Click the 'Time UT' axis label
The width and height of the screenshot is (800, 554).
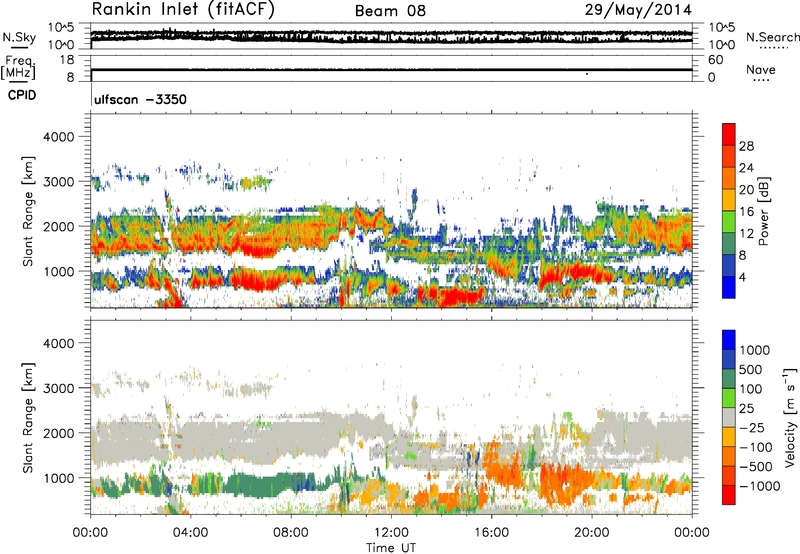(x=391, y=548)
